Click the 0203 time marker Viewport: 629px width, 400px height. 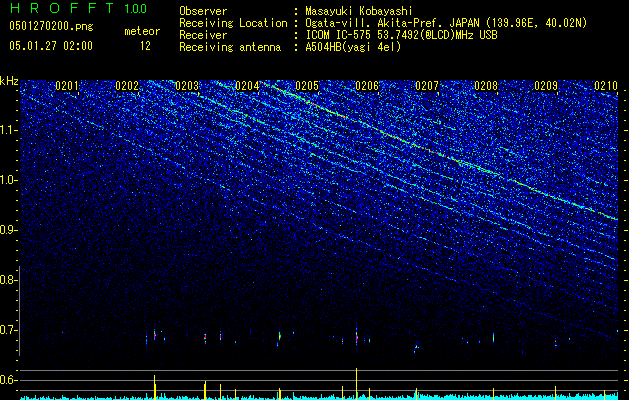pyautogui.click(x=187, y=86)
